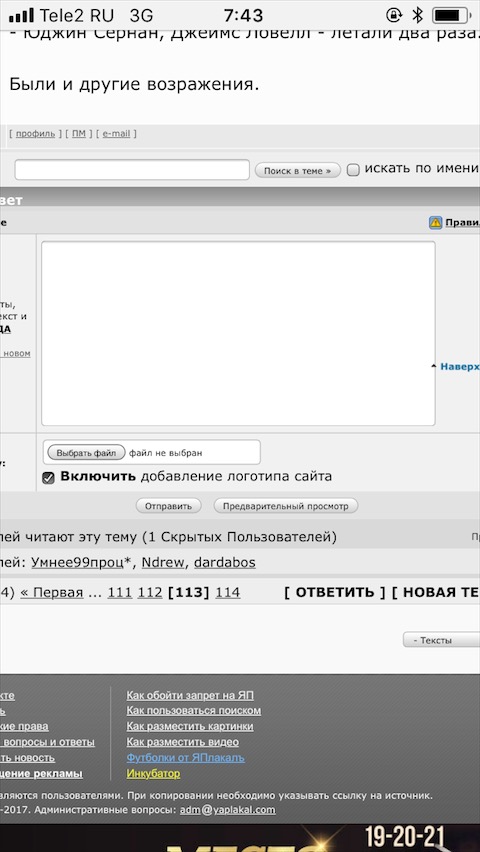Open Как обойти запрет на ЯП
The height and width of the screenshot is (852, 480).
pos(190,695)
